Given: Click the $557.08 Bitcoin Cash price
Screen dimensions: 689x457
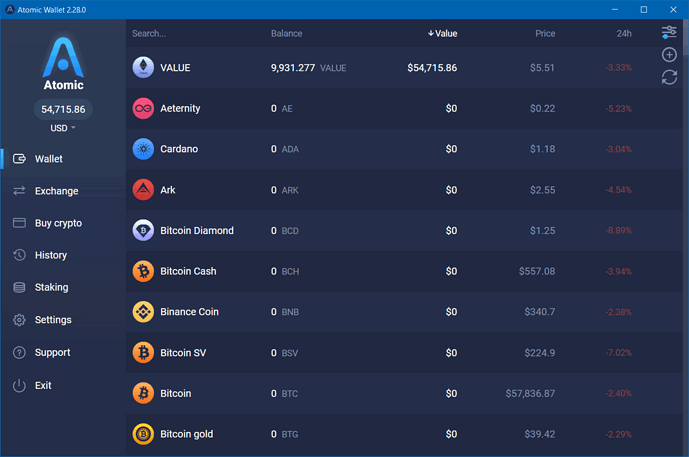Looking at the screenshot, I should (537, 271).
